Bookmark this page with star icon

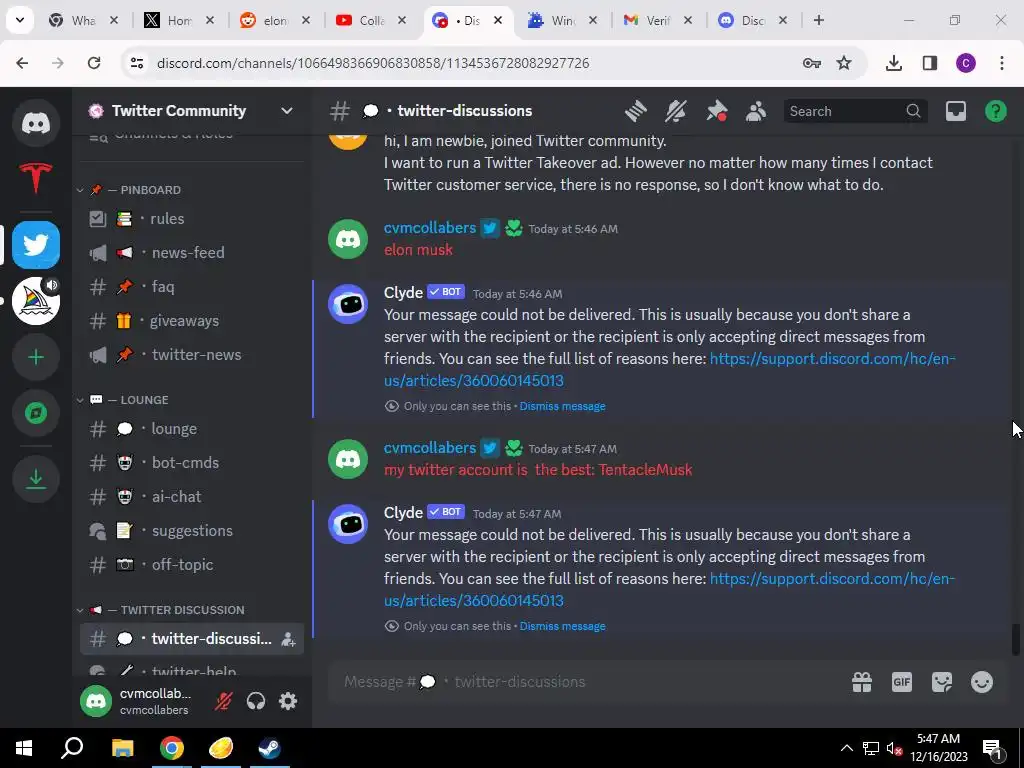[844, 63]
